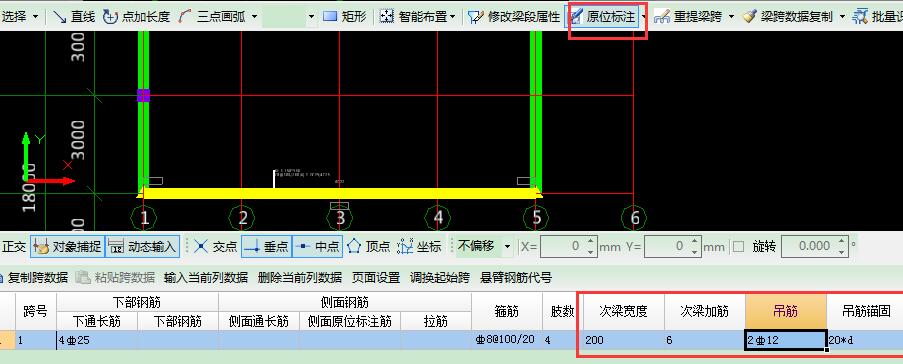Select the 直线 line drawing tool
Image resolution: width=903 pixels, height=364 pixels.
(x=74, y=16)
